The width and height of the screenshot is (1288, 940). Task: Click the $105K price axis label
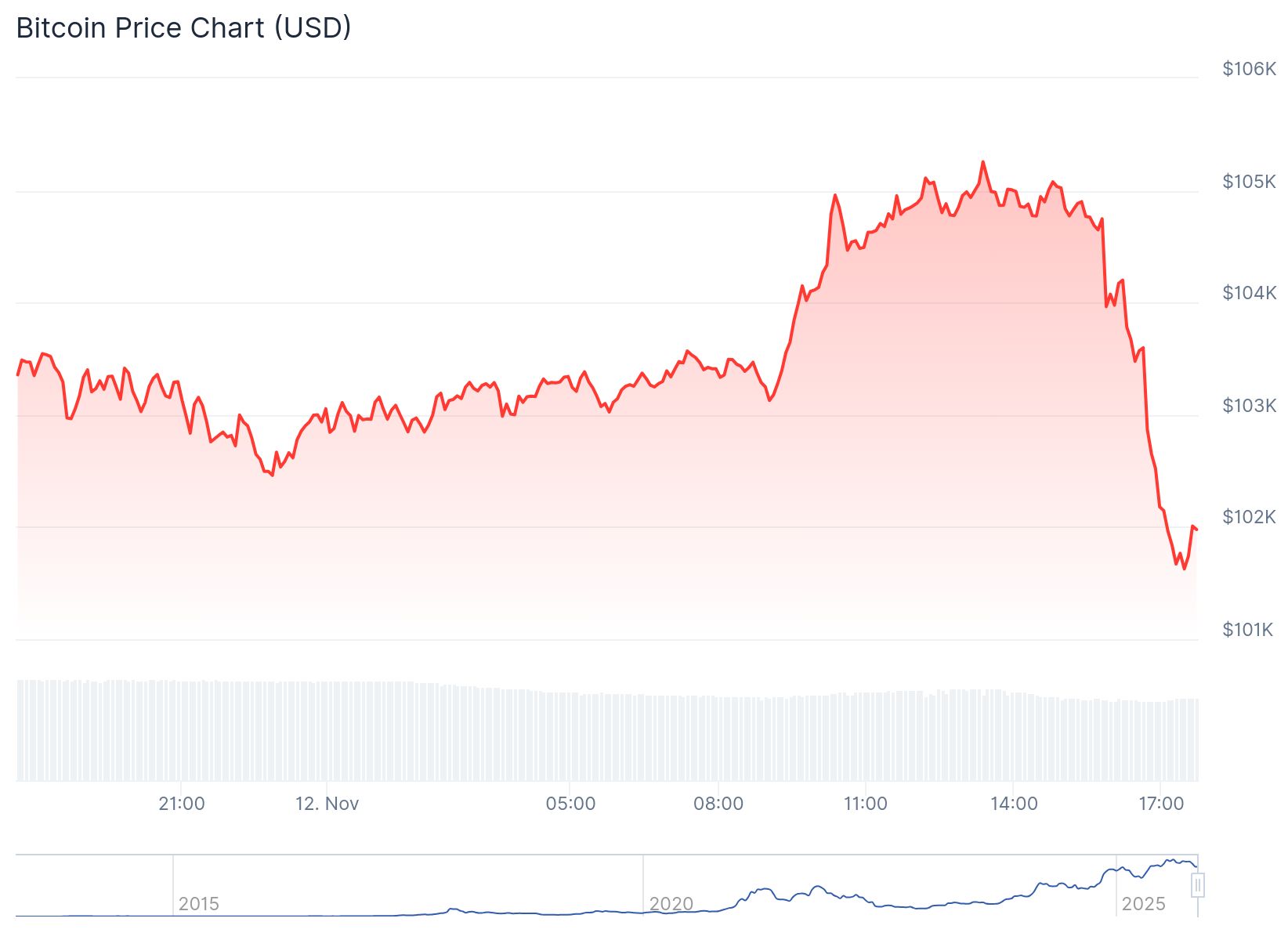click(1249, 182)
